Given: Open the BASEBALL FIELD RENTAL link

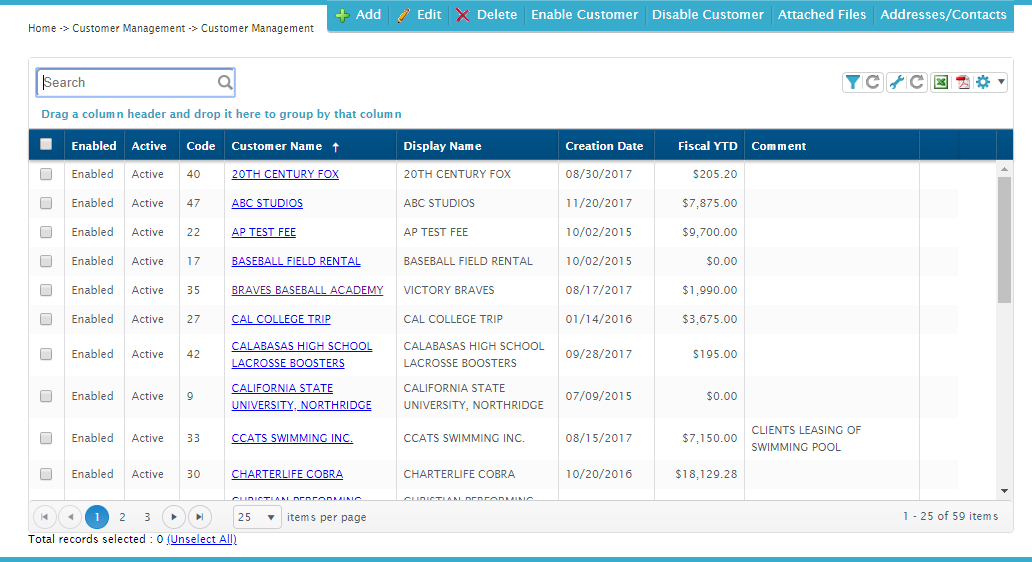Looking at the screenshot, I should click(x=296, y=261).
